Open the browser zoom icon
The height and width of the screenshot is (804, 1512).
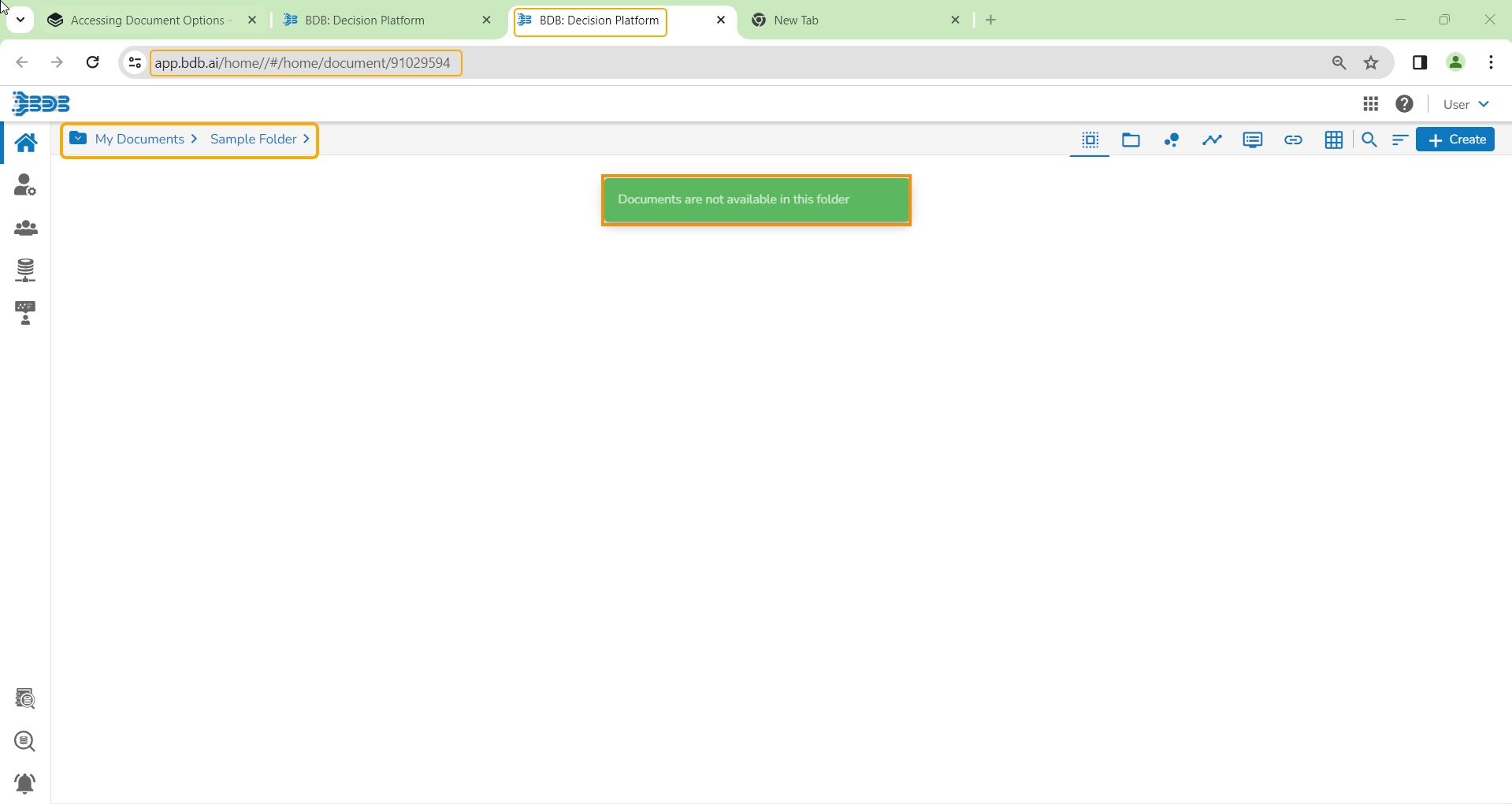[1339, 63]
